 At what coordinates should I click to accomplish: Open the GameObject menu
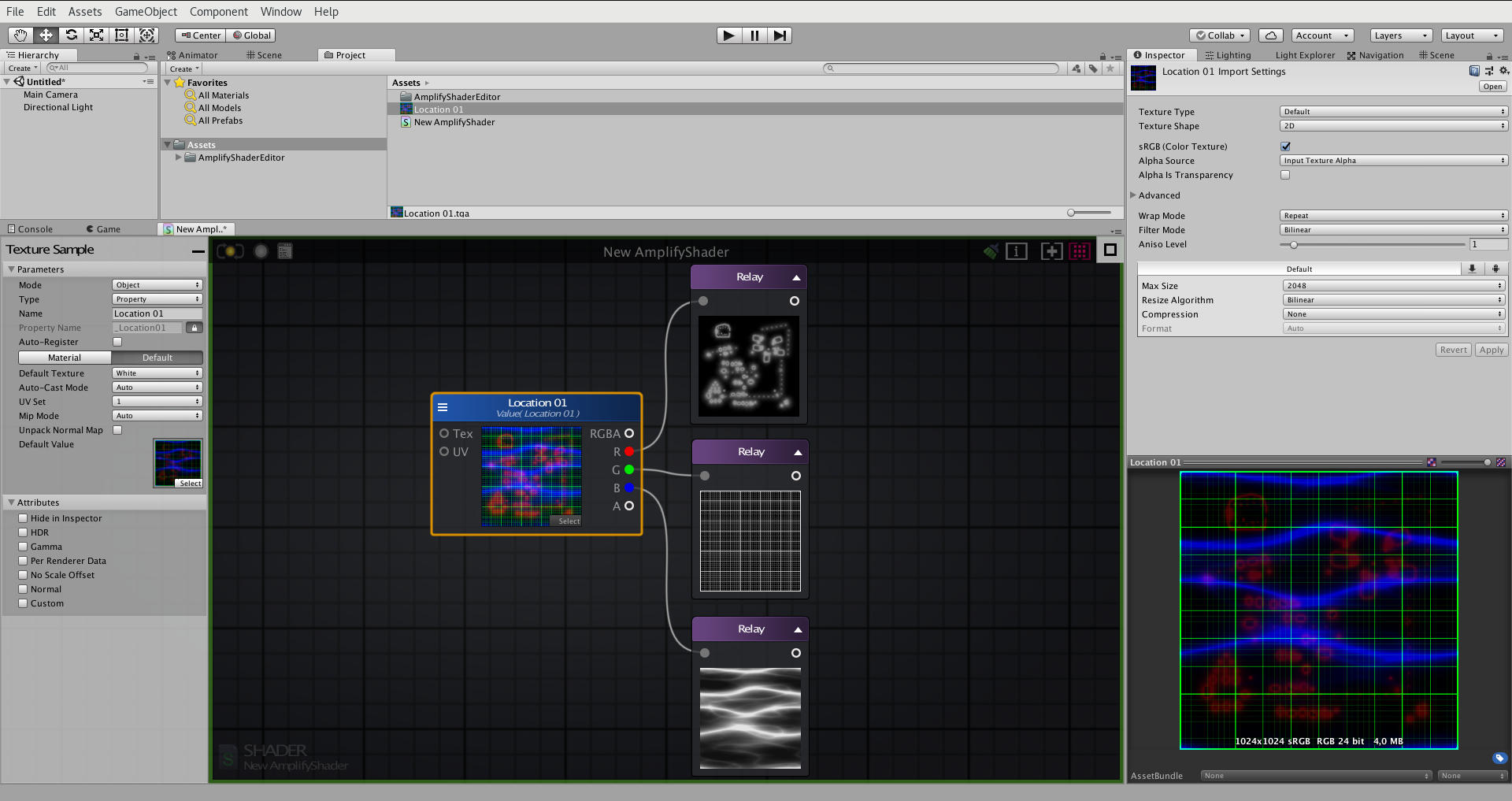[x=146, y=12]
